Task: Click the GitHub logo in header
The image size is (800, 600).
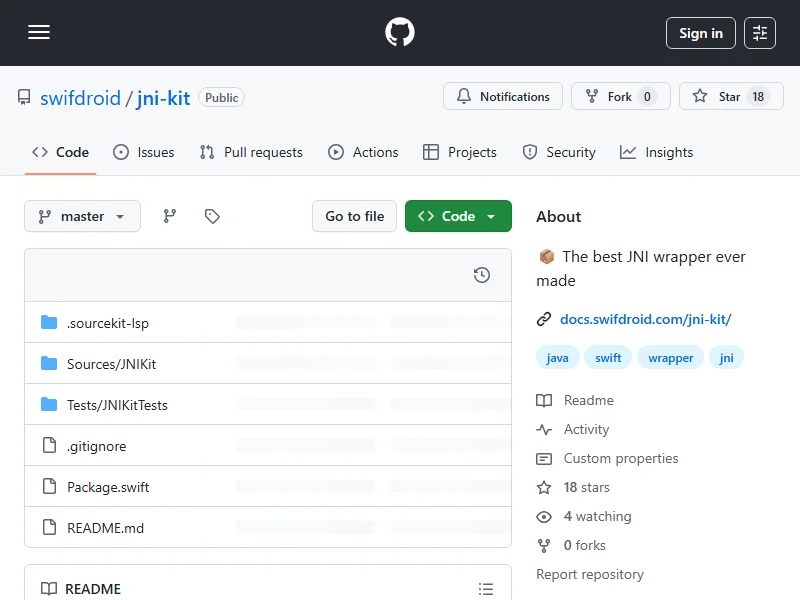Action: click(400, 33)
